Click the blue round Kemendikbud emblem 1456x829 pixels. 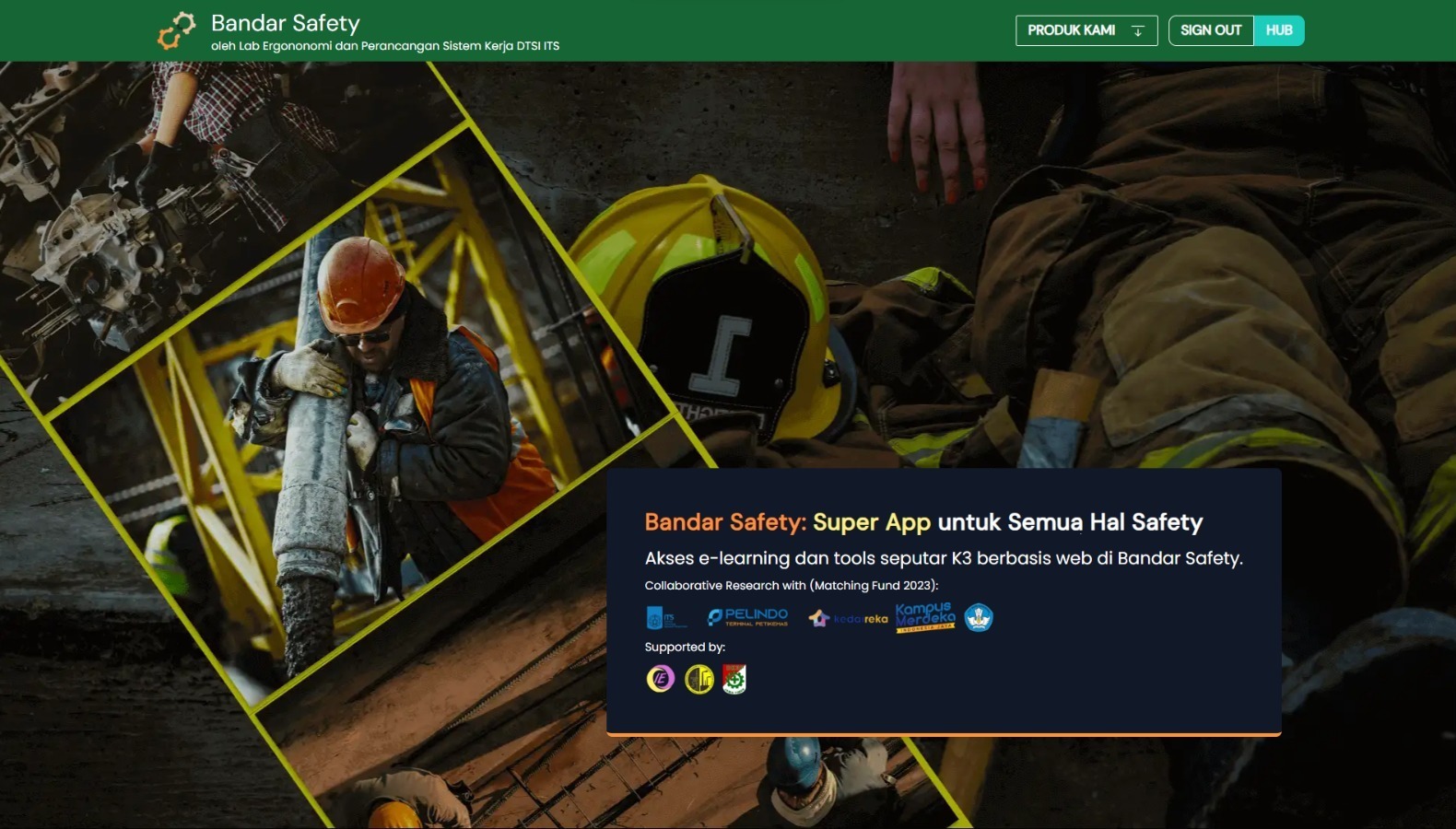coord(979,617)
